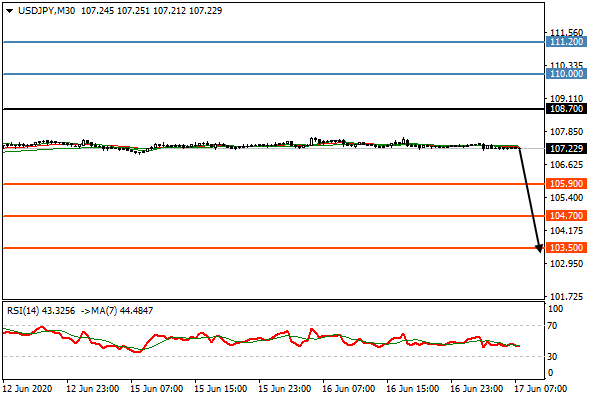Click the 15 Jun 15:00 time label
Screen dimensions: 590x400
pyautogui.click(x=220, y=389)
